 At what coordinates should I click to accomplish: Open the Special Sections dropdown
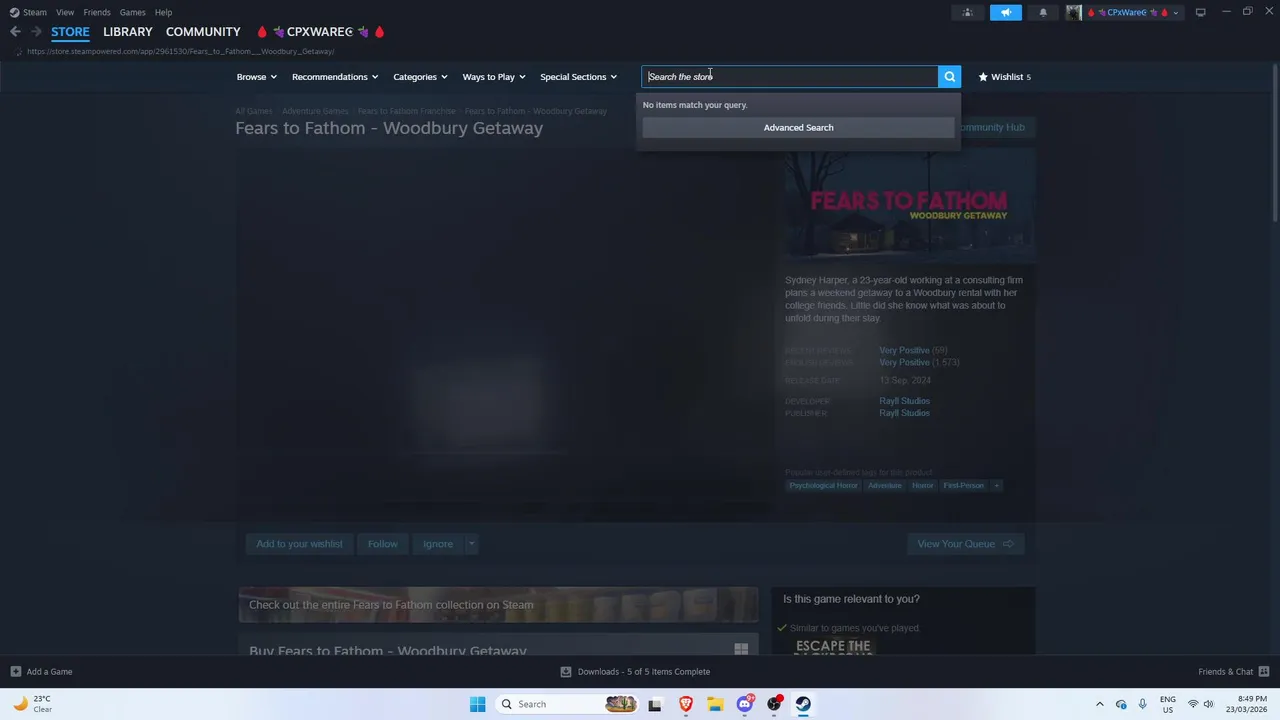coord(578,77)
